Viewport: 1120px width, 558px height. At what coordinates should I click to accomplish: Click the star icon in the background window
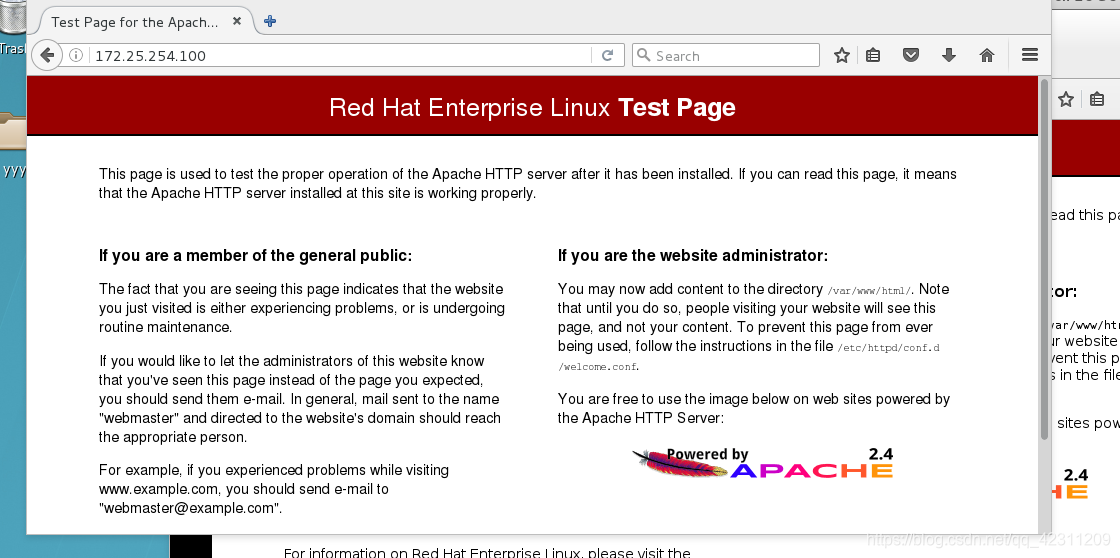pos(1066,99)
